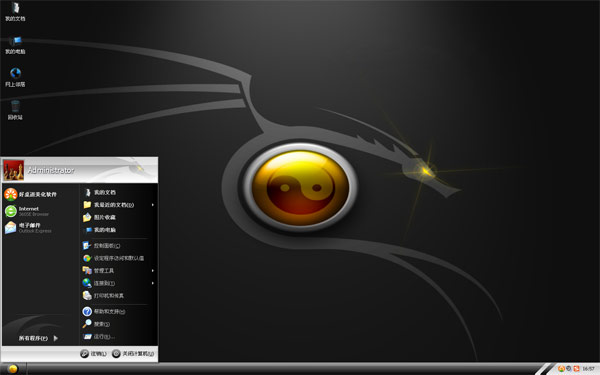Open 我的文档 icon on the desktop
The width and height of the screenshot is (600, 375).
click(15, 11)
